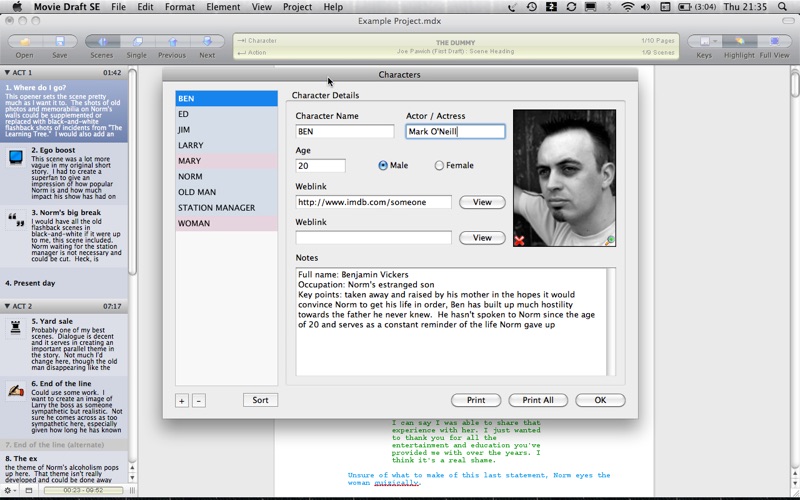Click the Highlight toolbar icon
Viewport: 800px width, 500px height.
tap(739, 42)
